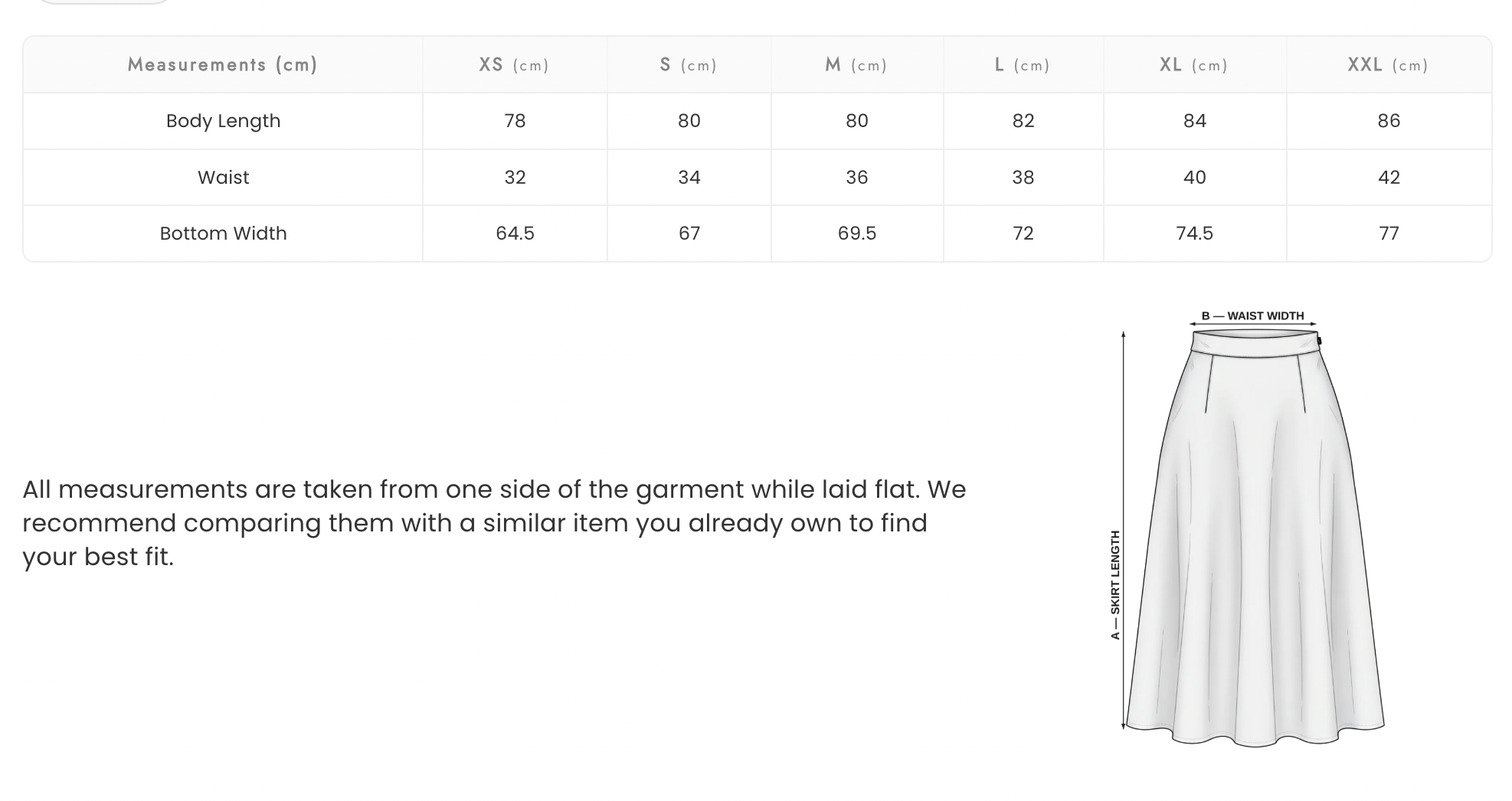Select the XXL size column header
Viewport: 1512px width, 801px height.
(x=1389, y=65)
